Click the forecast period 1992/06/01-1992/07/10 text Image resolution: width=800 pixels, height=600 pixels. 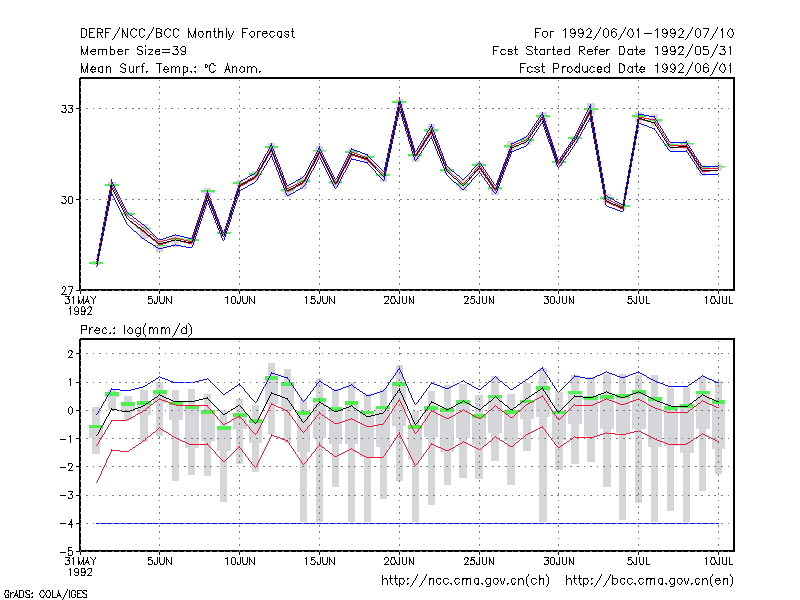click(x=647, y=34)
